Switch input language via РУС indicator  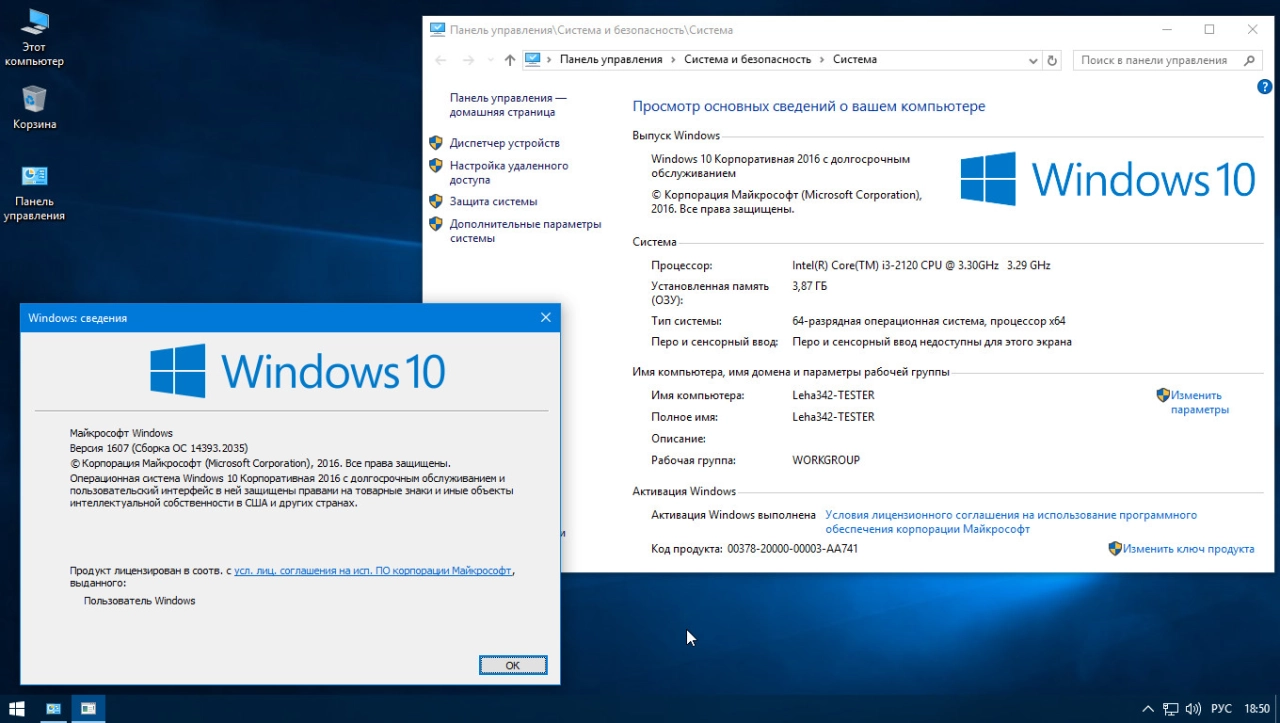tap(1221, 709)
